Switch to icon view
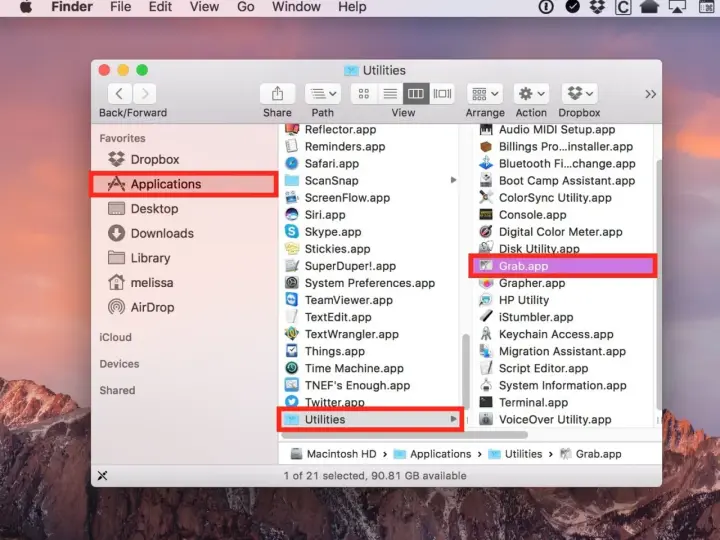The width and height of the screenshot is (720, 540). point(364,94)
